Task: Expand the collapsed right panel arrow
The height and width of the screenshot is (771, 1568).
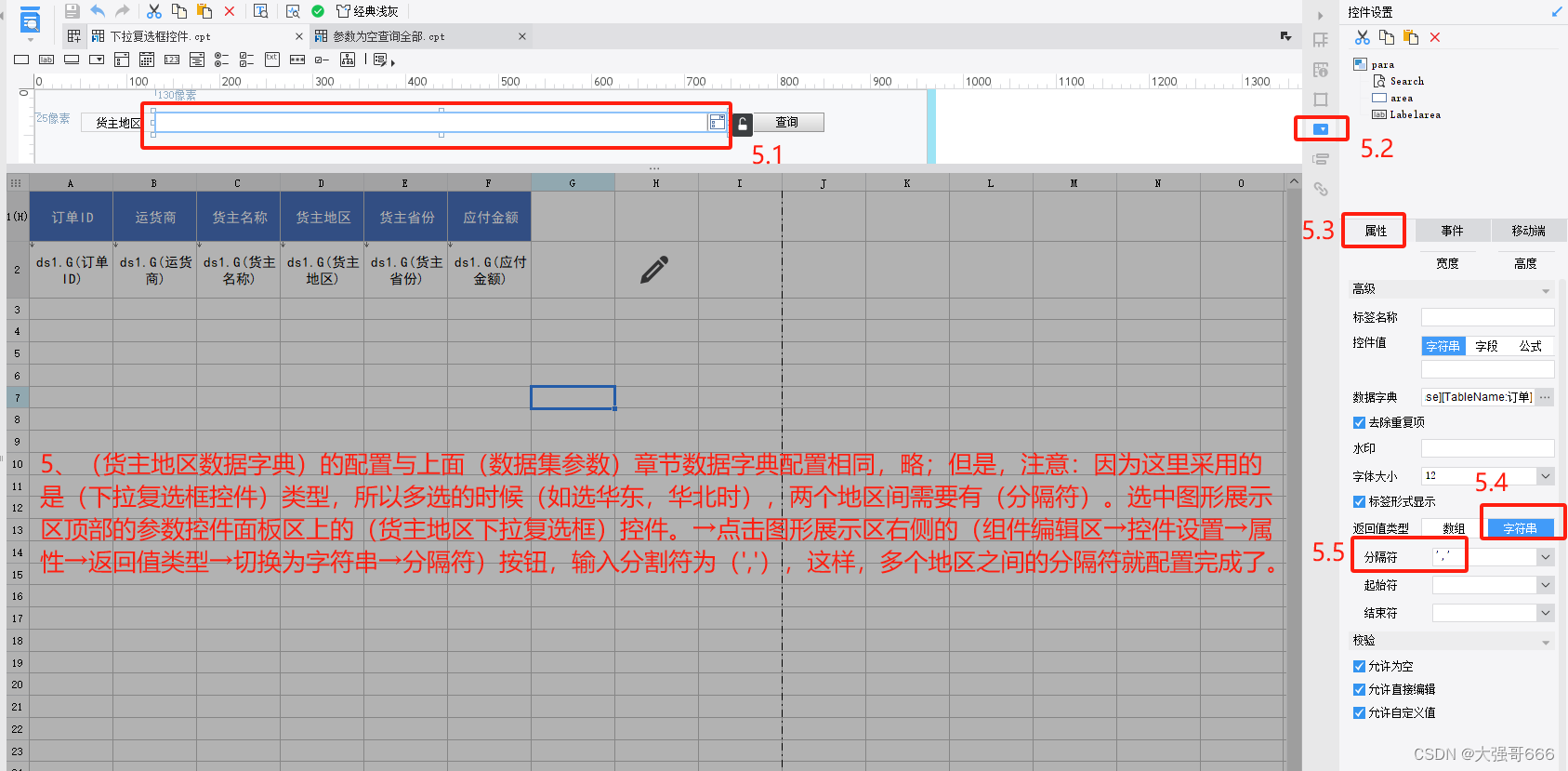Action: tap(1320, 15)
